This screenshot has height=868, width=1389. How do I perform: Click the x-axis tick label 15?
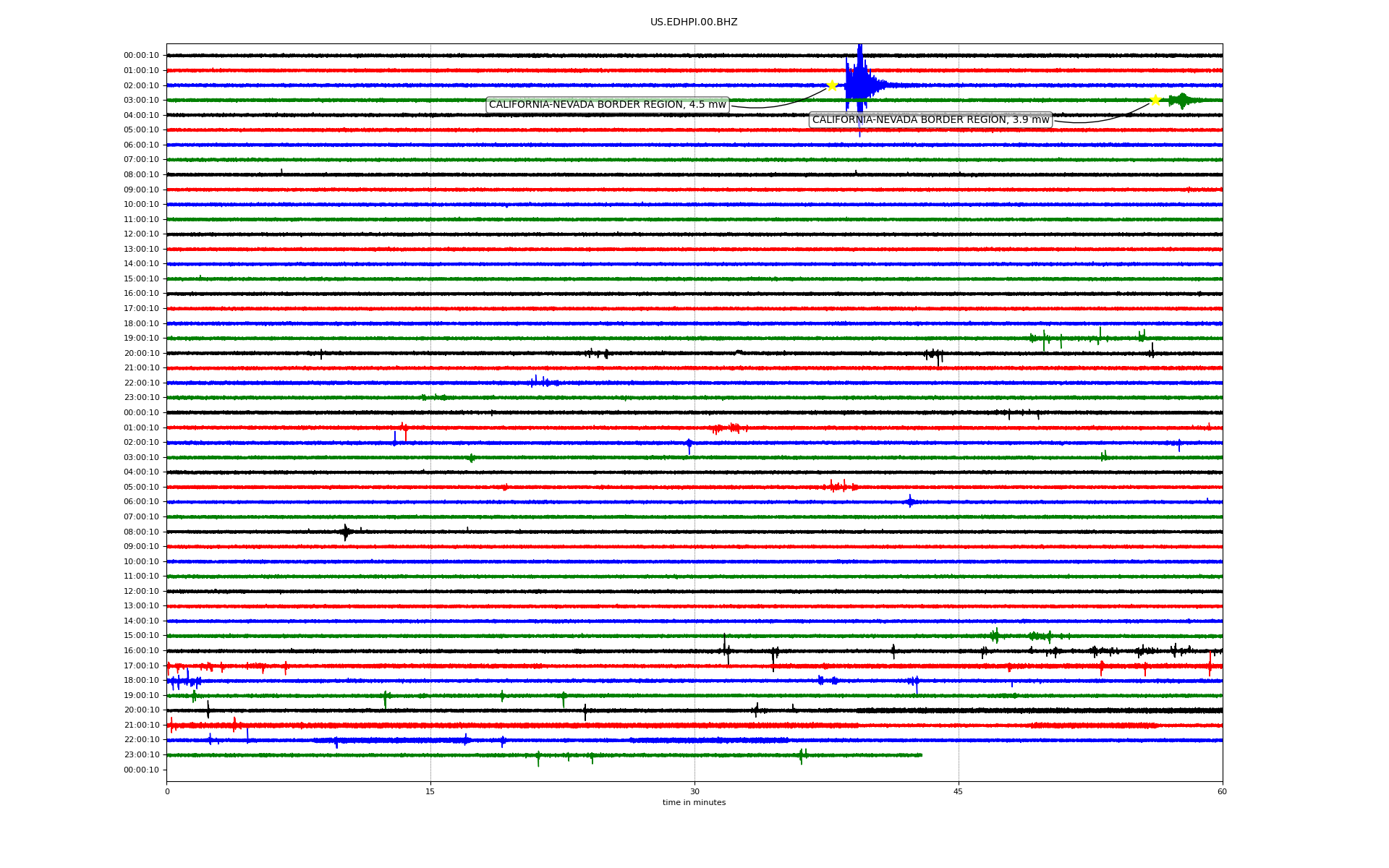click(430, 791)
